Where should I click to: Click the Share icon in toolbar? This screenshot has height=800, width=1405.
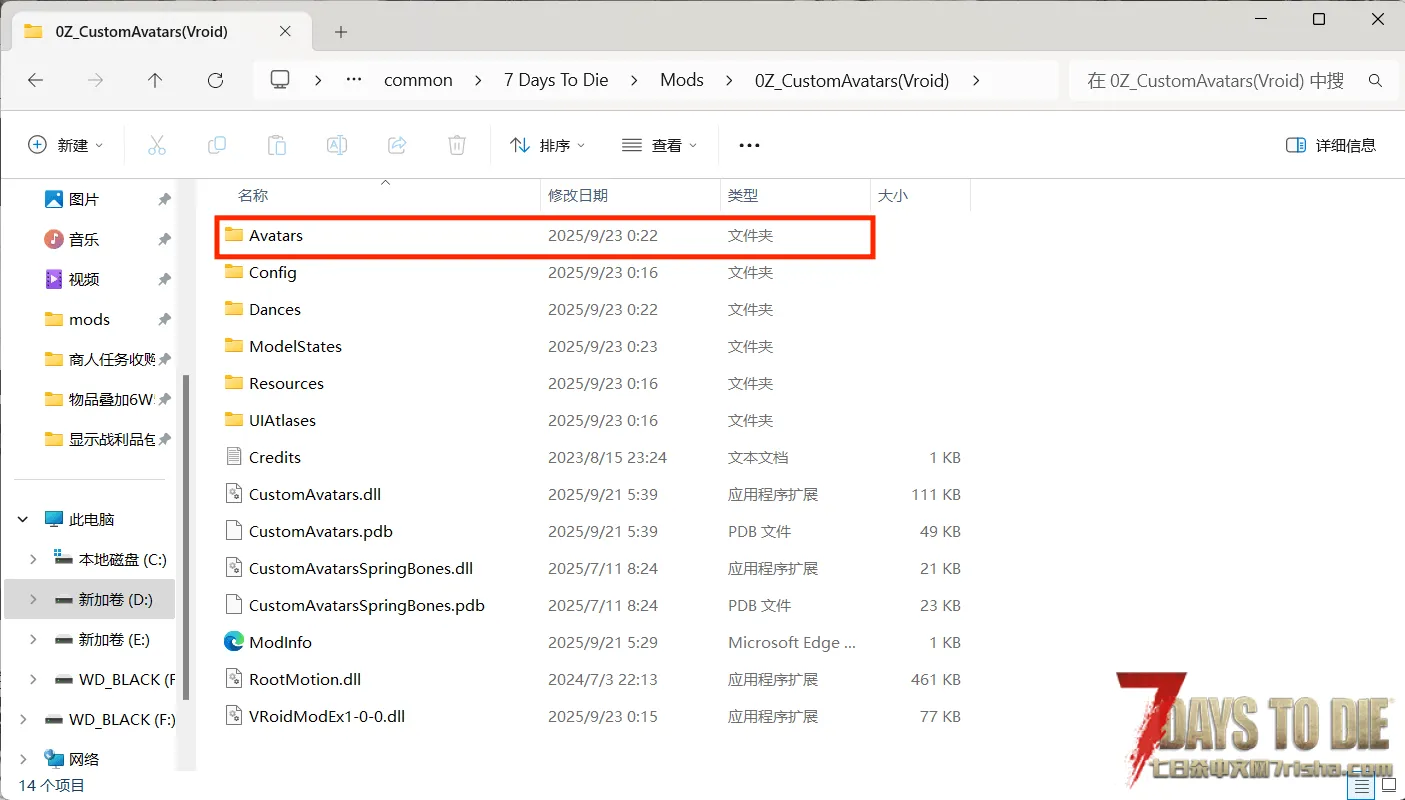coord(397,145)
